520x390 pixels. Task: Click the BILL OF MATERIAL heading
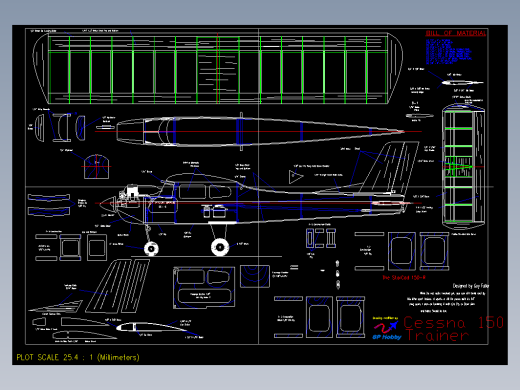(x=456, y=33)
